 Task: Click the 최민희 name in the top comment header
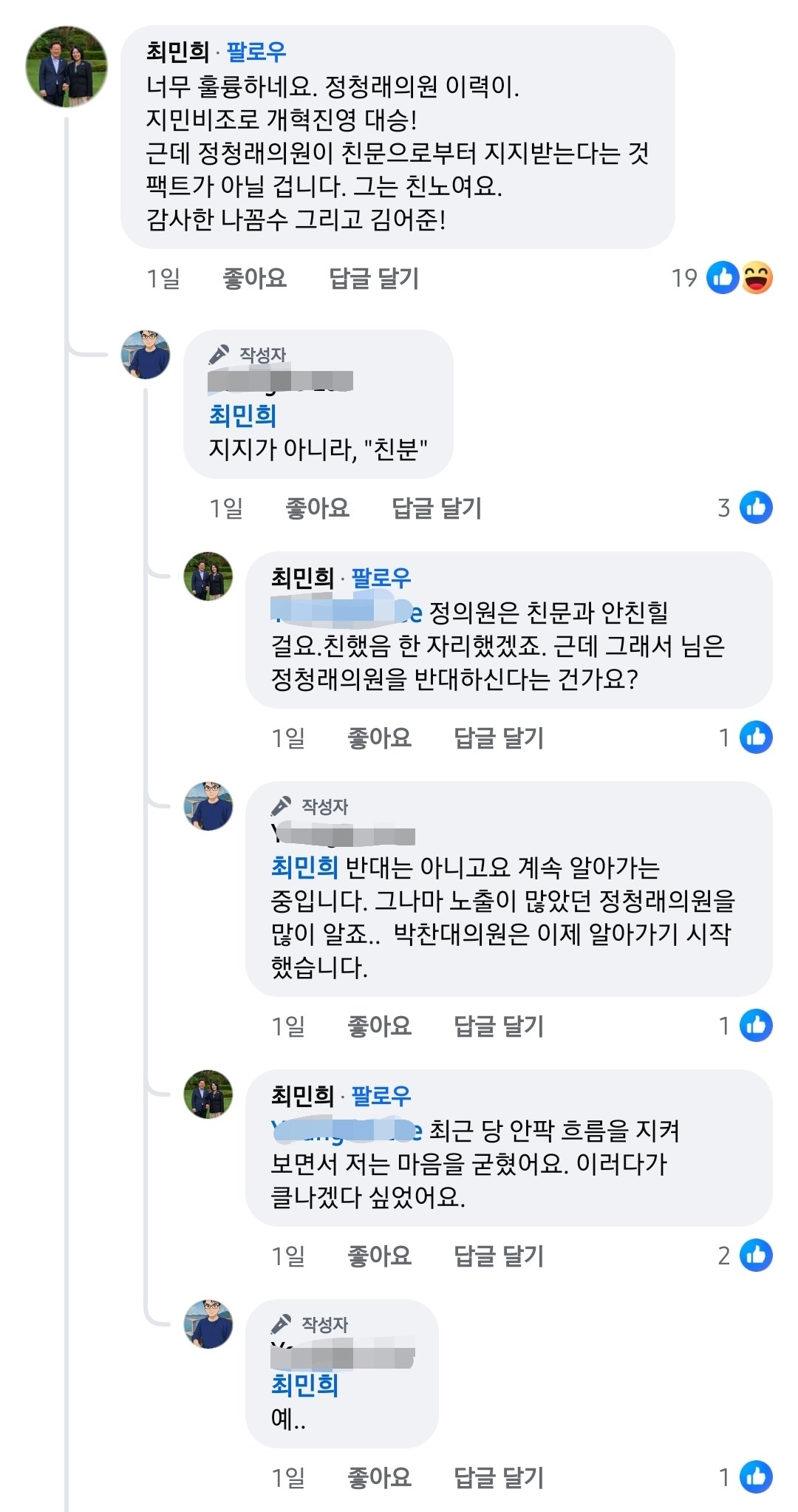coord(177,51)
